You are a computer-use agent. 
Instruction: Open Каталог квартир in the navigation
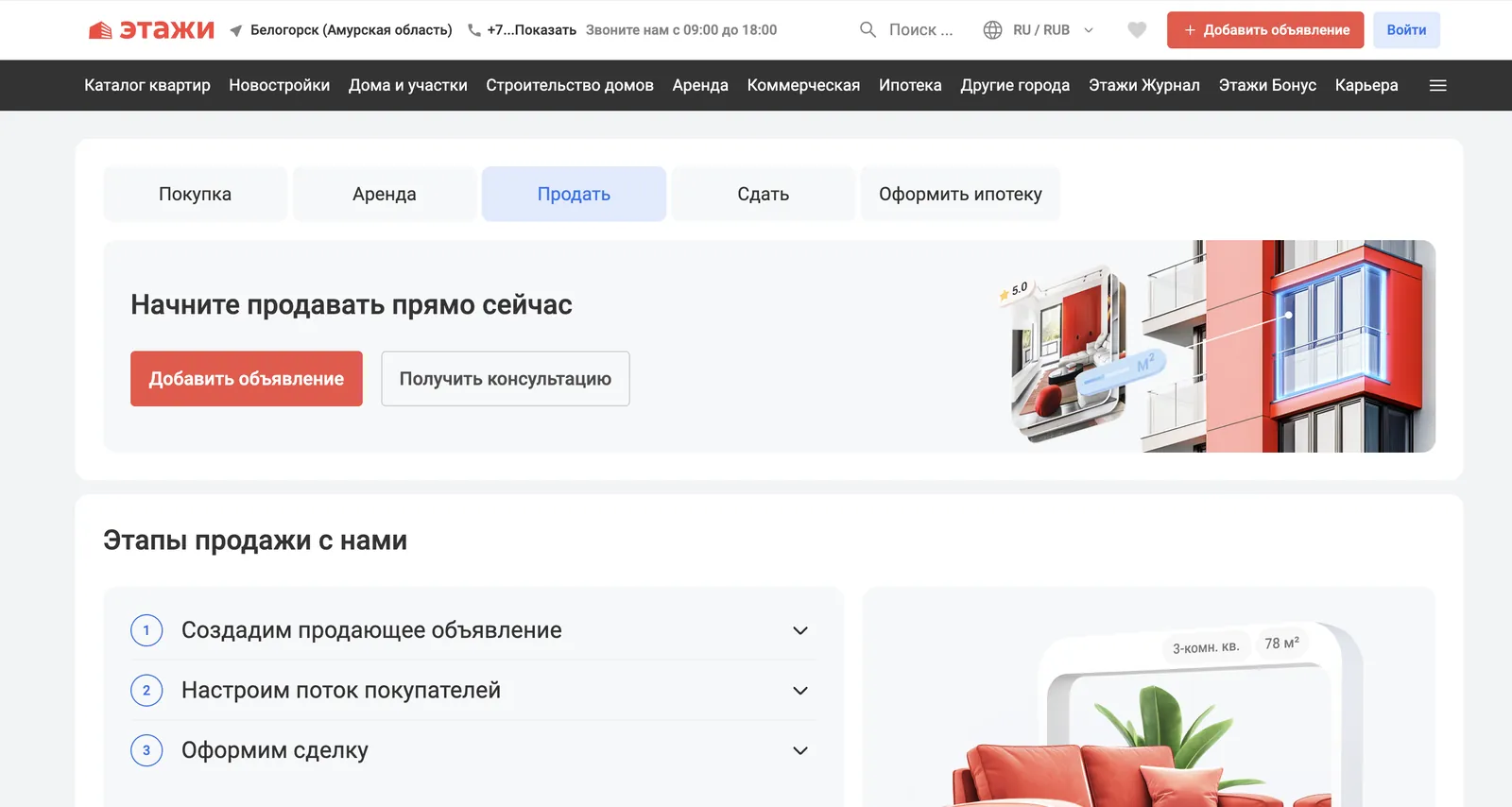tap(147, 85)
